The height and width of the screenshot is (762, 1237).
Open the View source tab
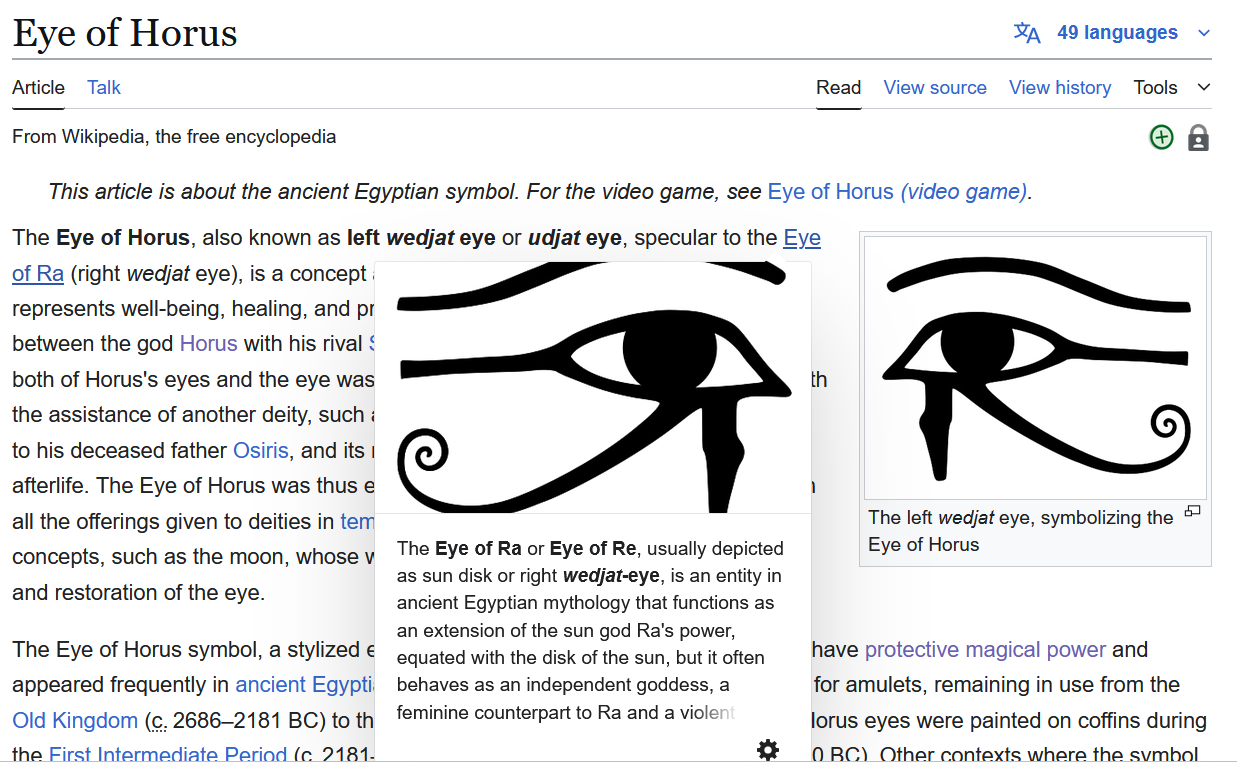[935, 87]
